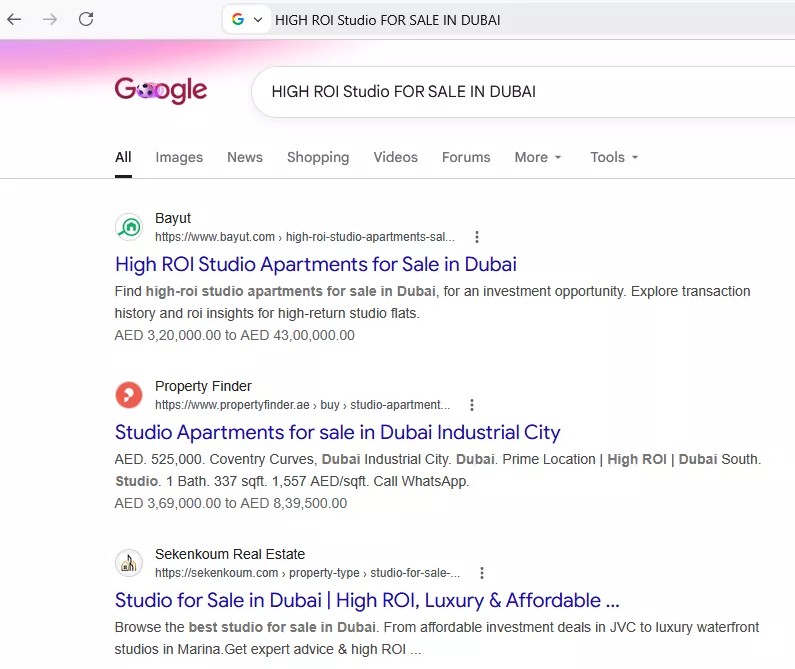The image size is (795, 669).
Task: Switch to the Images tab
Action: [179, 157]
